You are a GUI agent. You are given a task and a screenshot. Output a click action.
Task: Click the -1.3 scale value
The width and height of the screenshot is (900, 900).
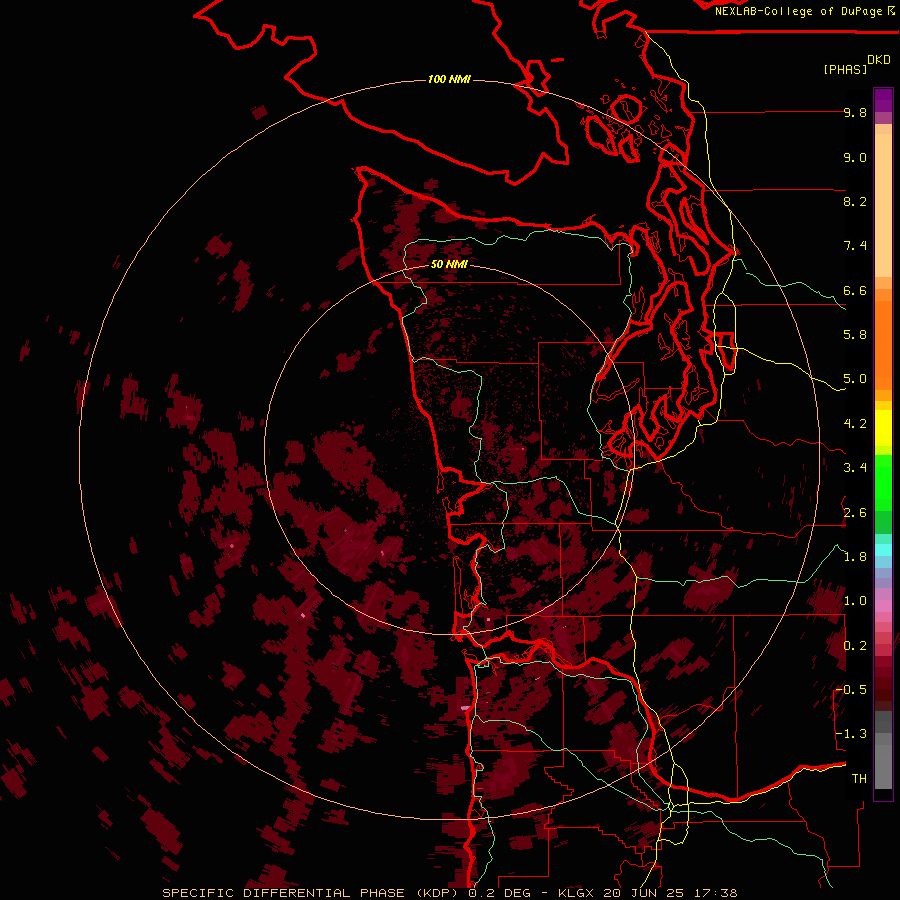[851, 734]
